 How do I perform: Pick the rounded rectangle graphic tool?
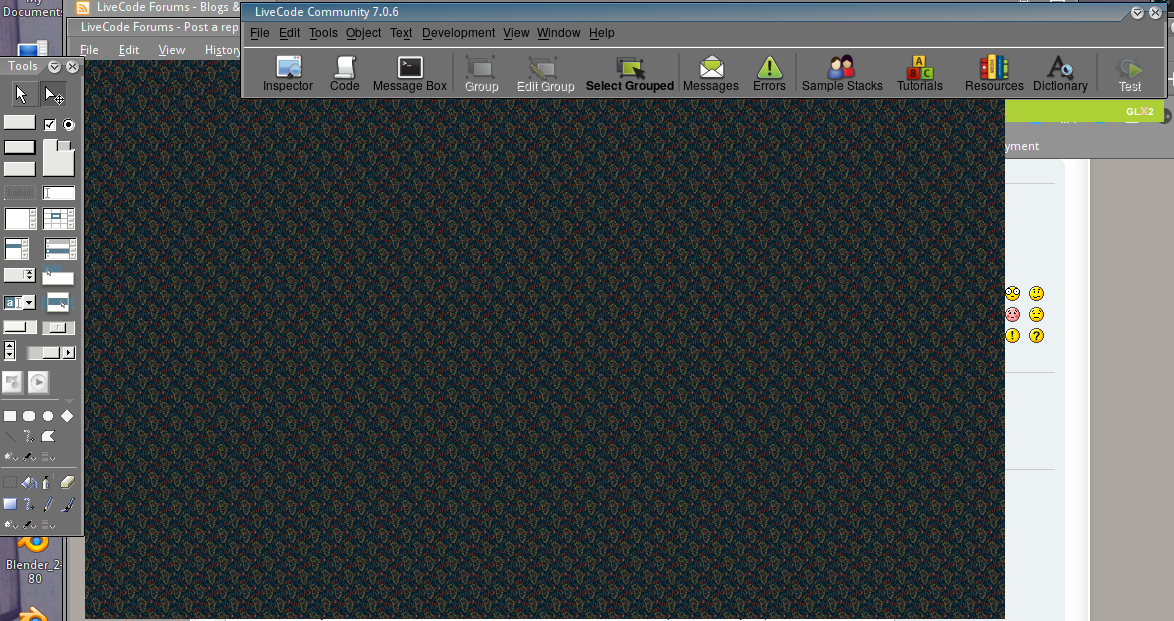click(x=28, y=416)
